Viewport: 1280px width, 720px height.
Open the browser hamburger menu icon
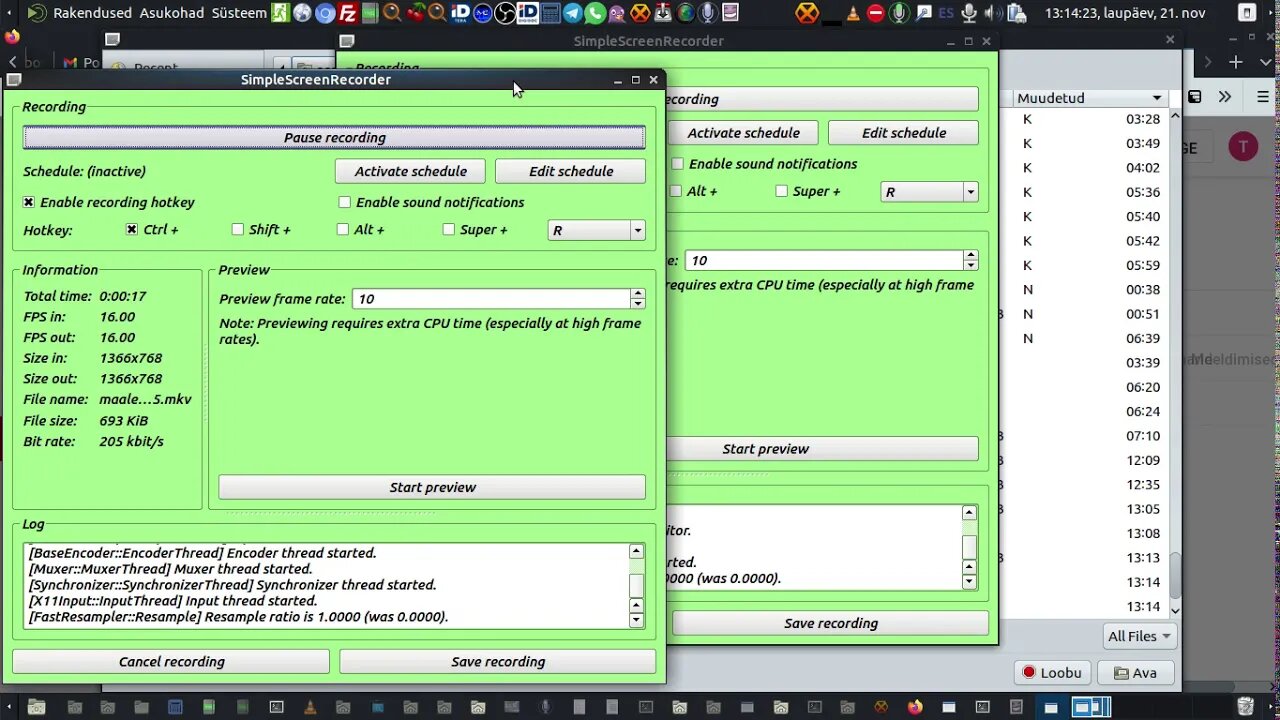pos(1263,97)
